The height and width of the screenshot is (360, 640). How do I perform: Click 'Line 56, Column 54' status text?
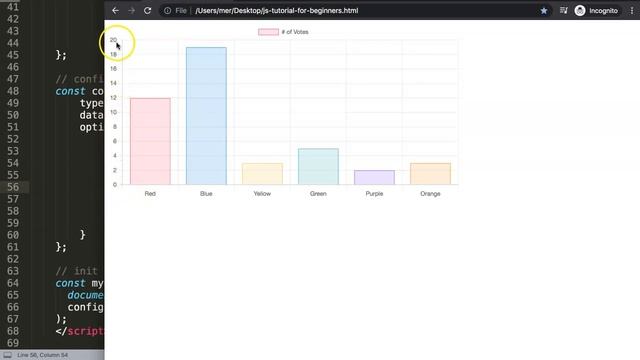pos(42,355)
